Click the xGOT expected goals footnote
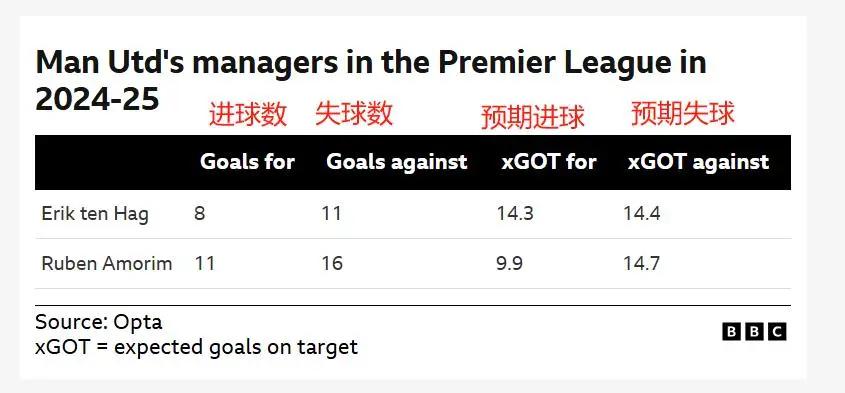Screen dimensions: 845x393 pyautogui.click(x=196, y=347)
